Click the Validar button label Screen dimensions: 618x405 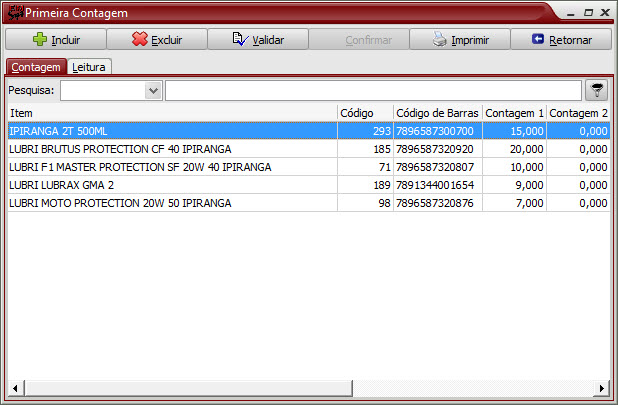[268, 40]
